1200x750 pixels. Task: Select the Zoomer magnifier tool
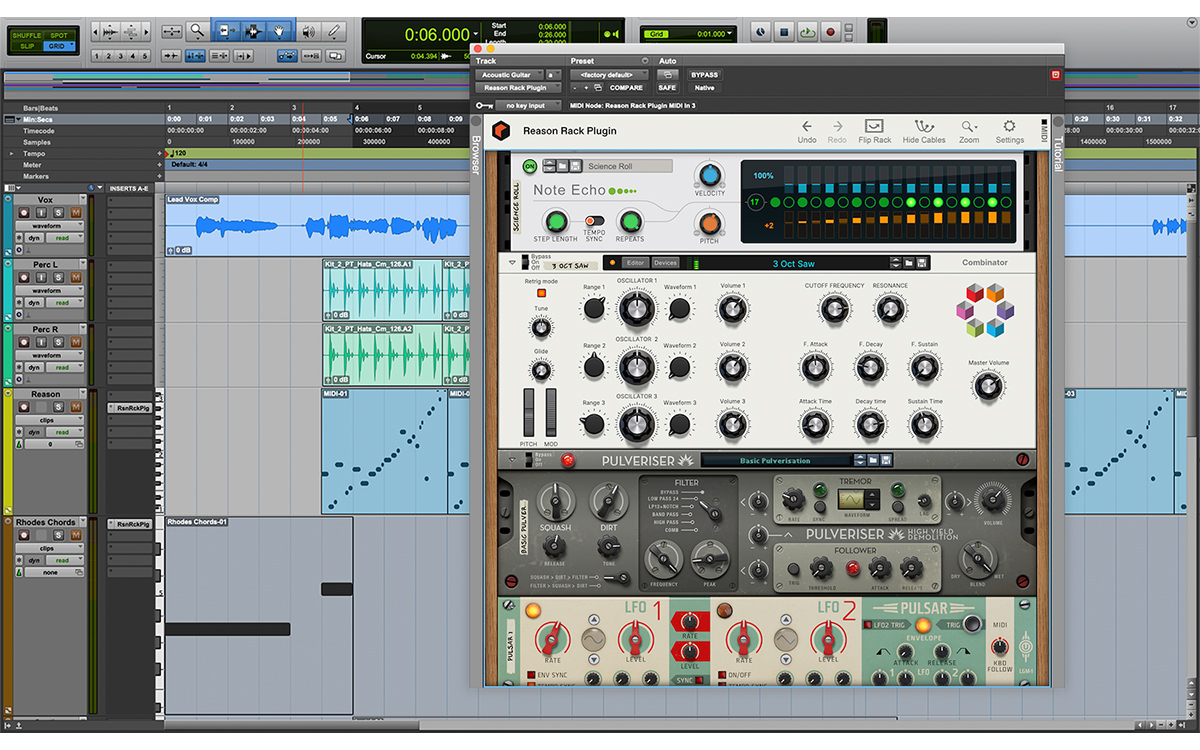coord(199,32)
